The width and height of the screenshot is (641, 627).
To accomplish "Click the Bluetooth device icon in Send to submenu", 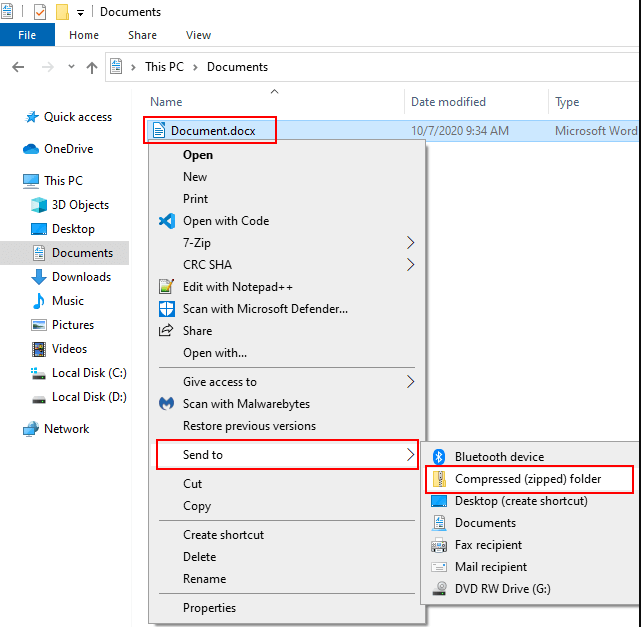I will (437, 456).
